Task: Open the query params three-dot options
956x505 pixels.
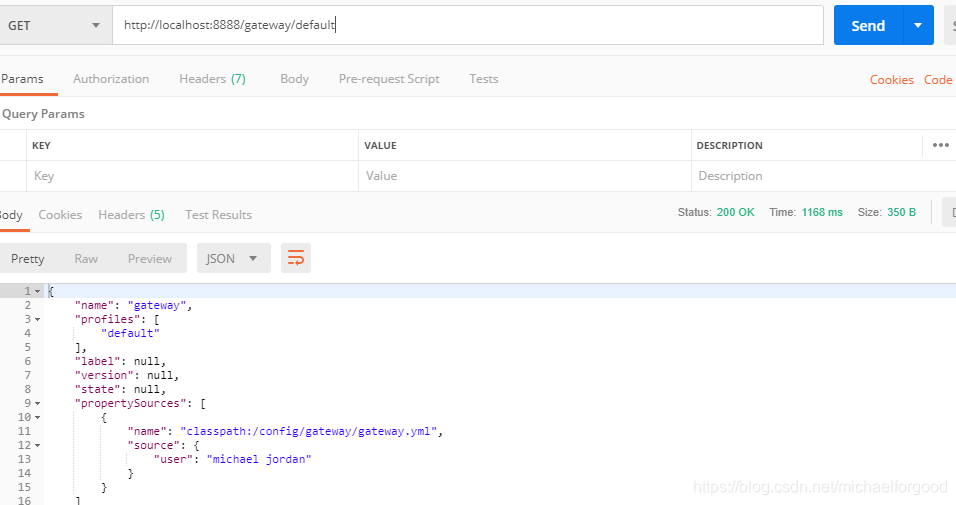Action: click(941, 145)
